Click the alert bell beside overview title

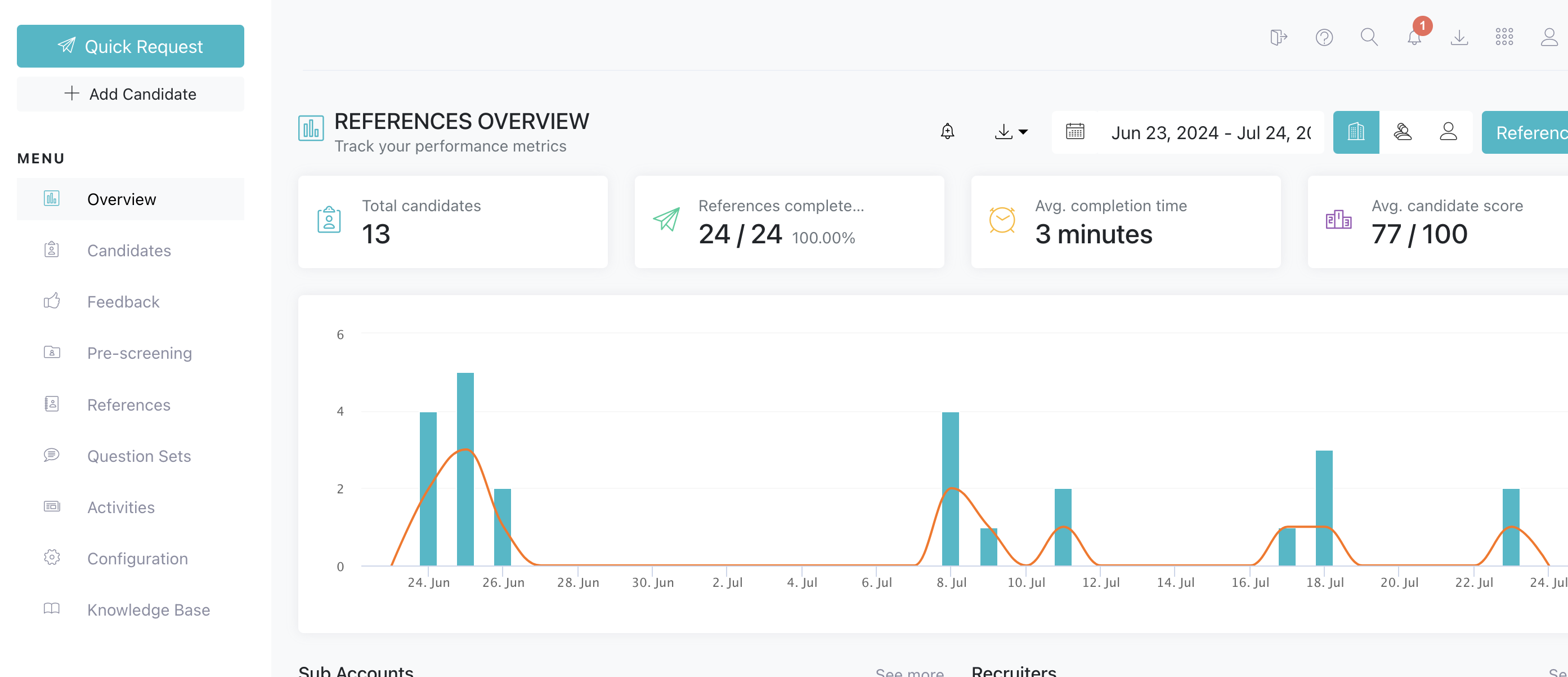[x=947, y=132]
